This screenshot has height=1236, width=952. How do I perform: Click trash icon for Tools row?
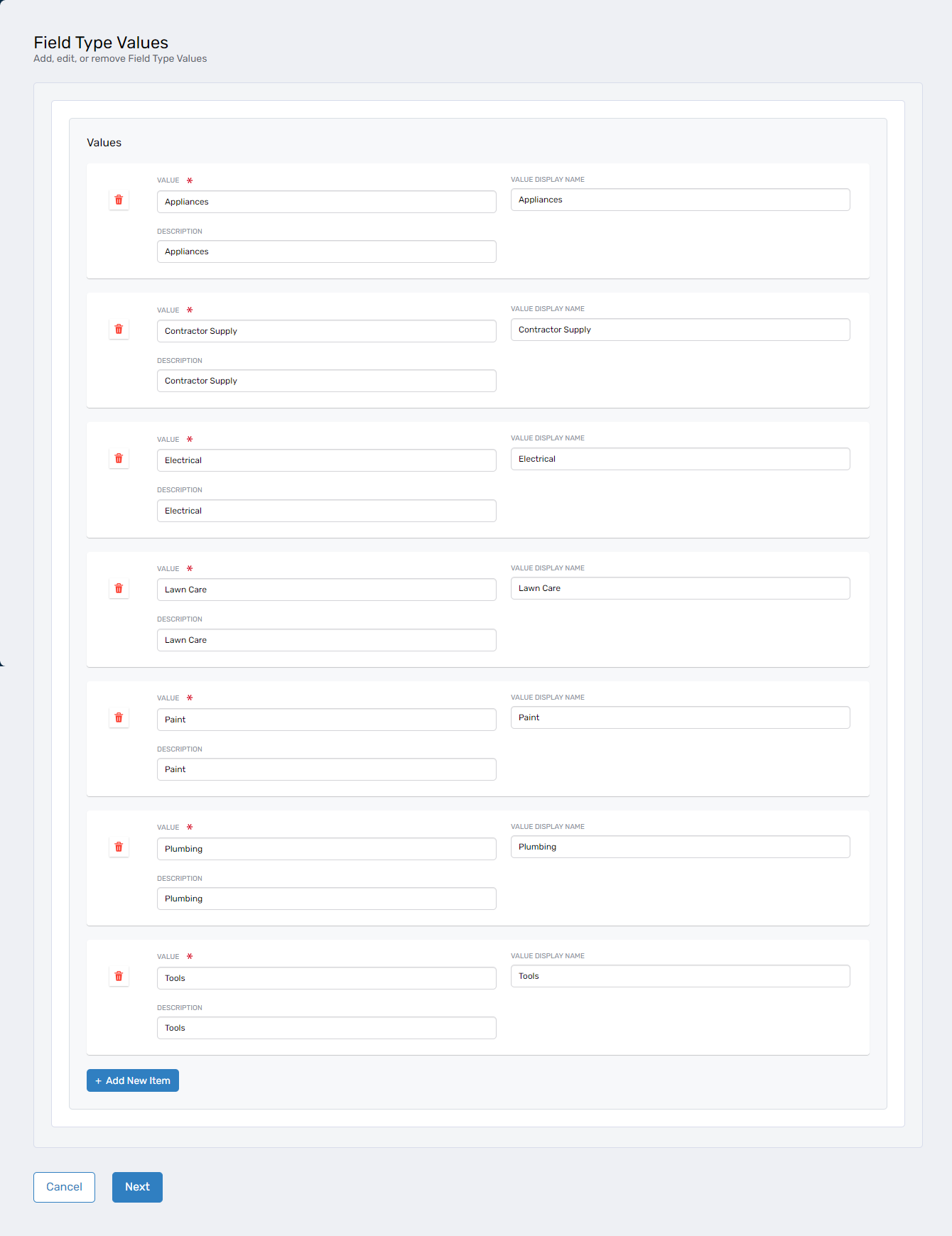119,977
